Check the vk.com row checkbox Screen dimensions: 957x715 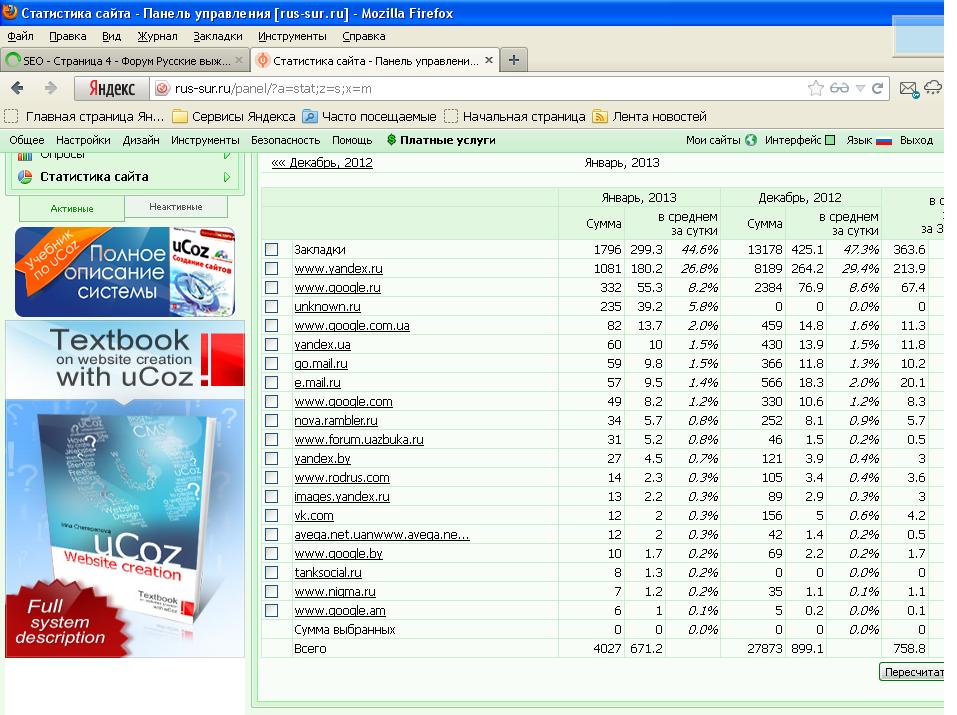pyautogui.click(x=272, y=515)
